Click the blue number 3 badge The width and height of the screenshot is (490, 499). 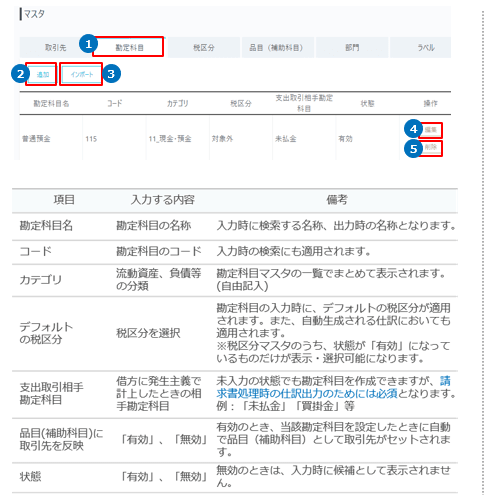click(x=111, y=74)
